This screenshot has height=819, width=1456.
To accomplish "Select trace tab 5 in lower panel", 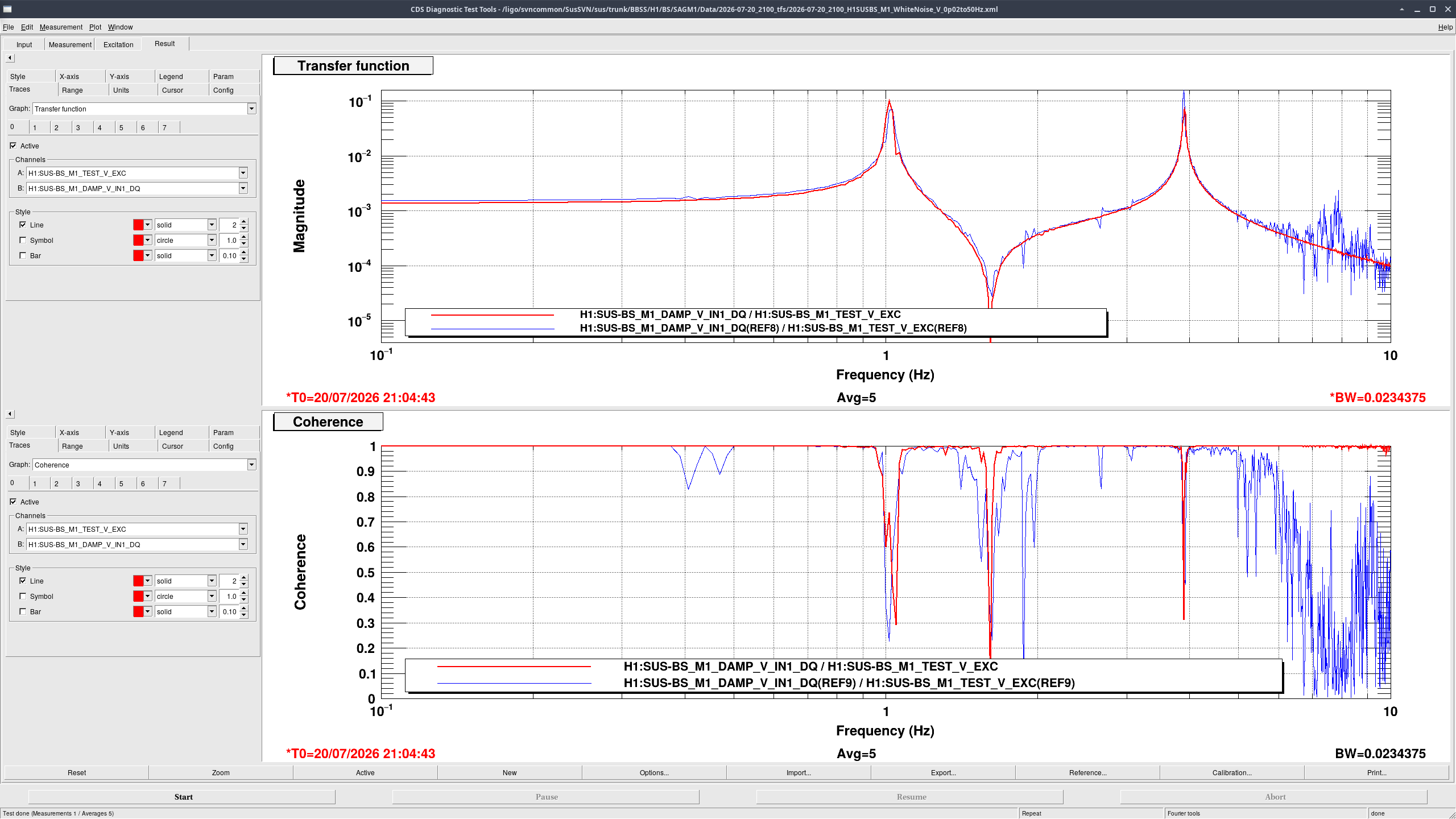I will click(121, 483).
